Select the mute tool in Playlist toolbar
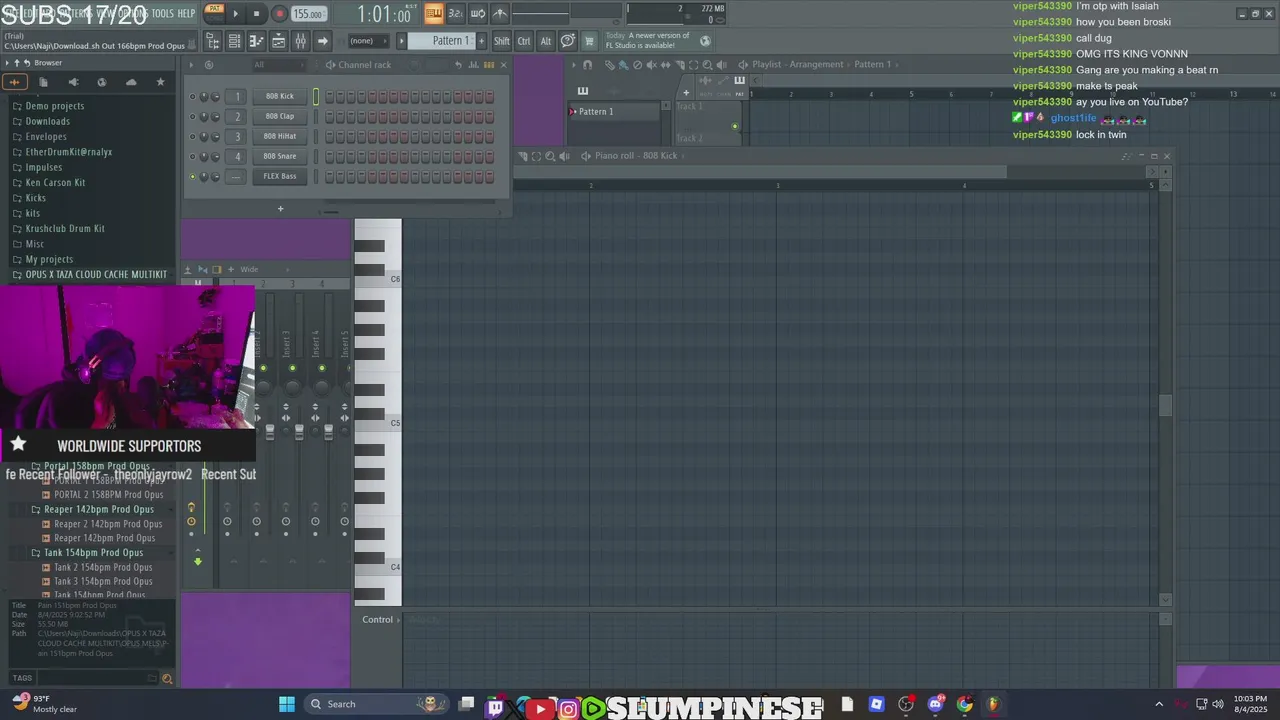1280x720 pixels. coord(651,65)
